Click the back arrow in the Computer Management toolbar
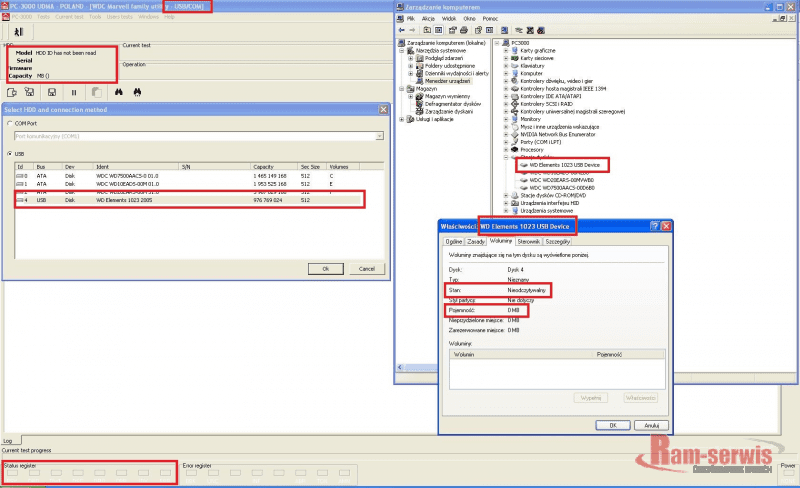This screenshot has height=488, width=800. coord(401,29)
